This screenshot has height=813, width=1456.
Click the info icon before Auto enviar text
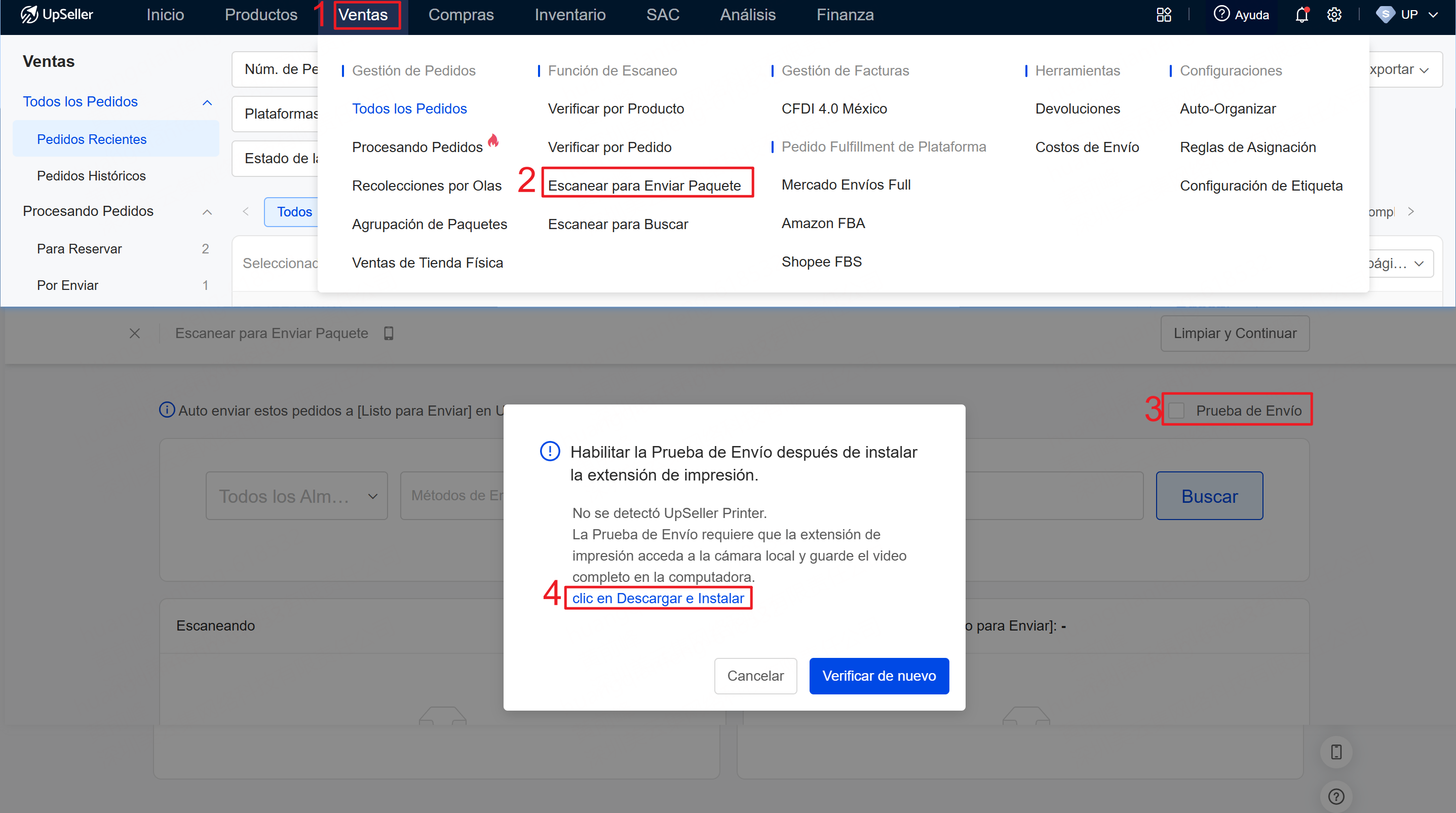[x=167, y=410]
